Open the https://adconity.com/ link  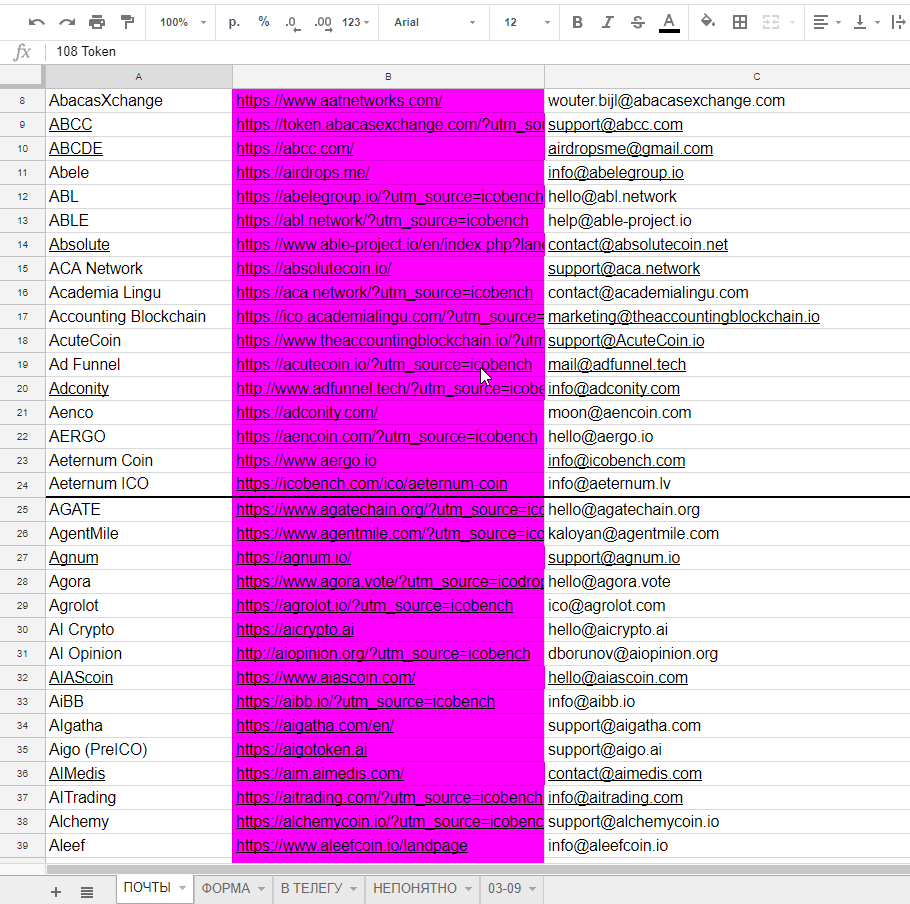(x=307, y=413)
